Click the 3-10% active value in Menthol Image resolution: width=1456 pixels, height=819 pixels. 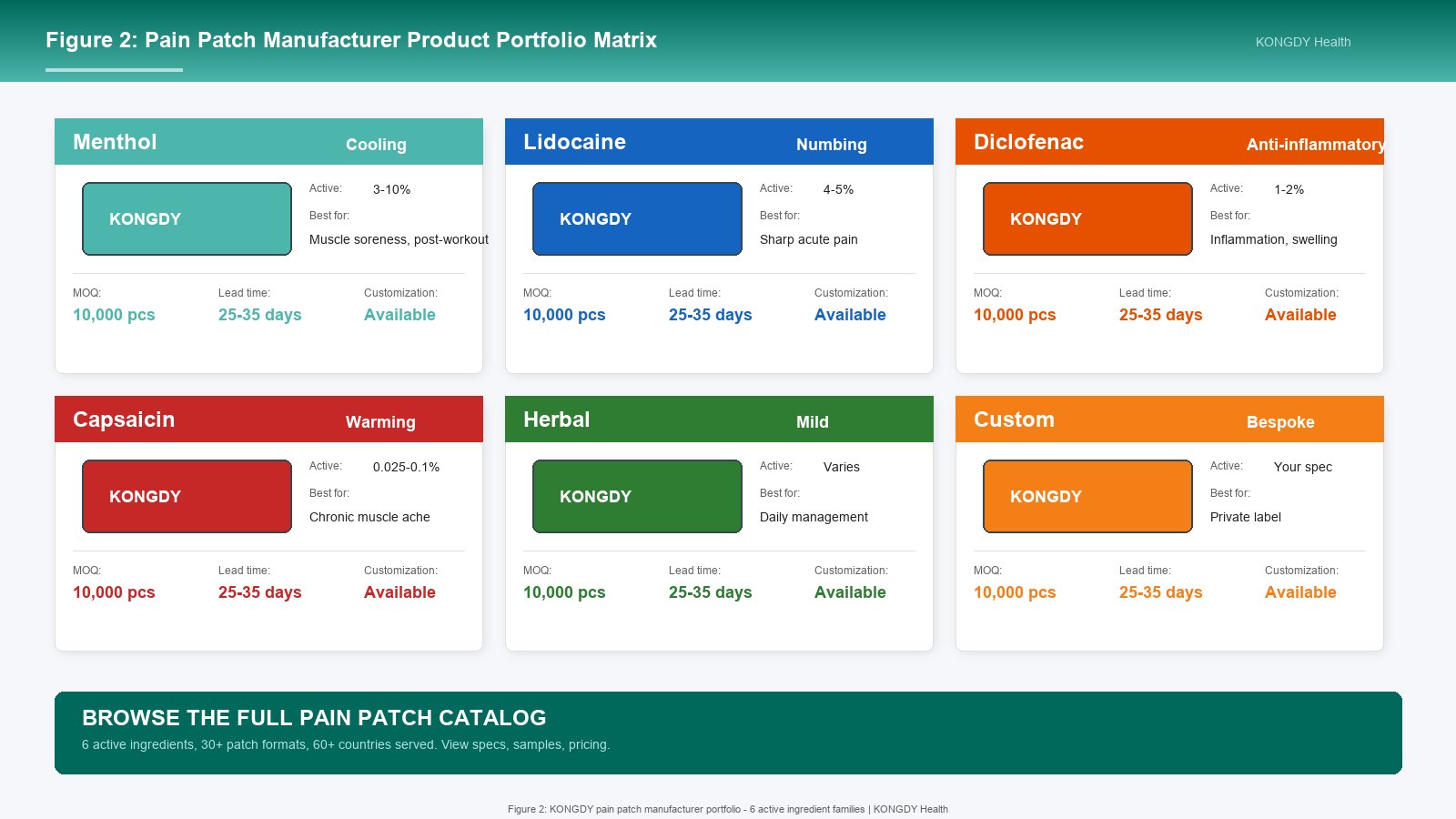coord(391,189)
